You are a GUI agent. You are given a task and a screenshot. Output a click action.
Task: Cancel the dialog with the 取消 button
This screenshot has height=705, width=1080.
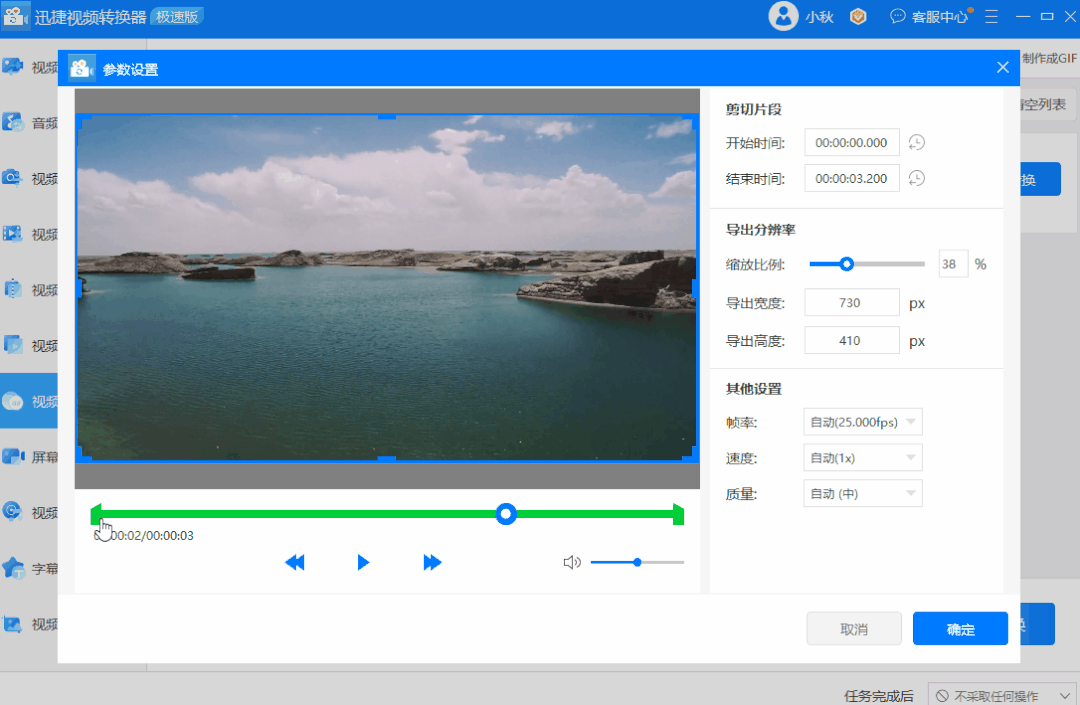(854, 628)
